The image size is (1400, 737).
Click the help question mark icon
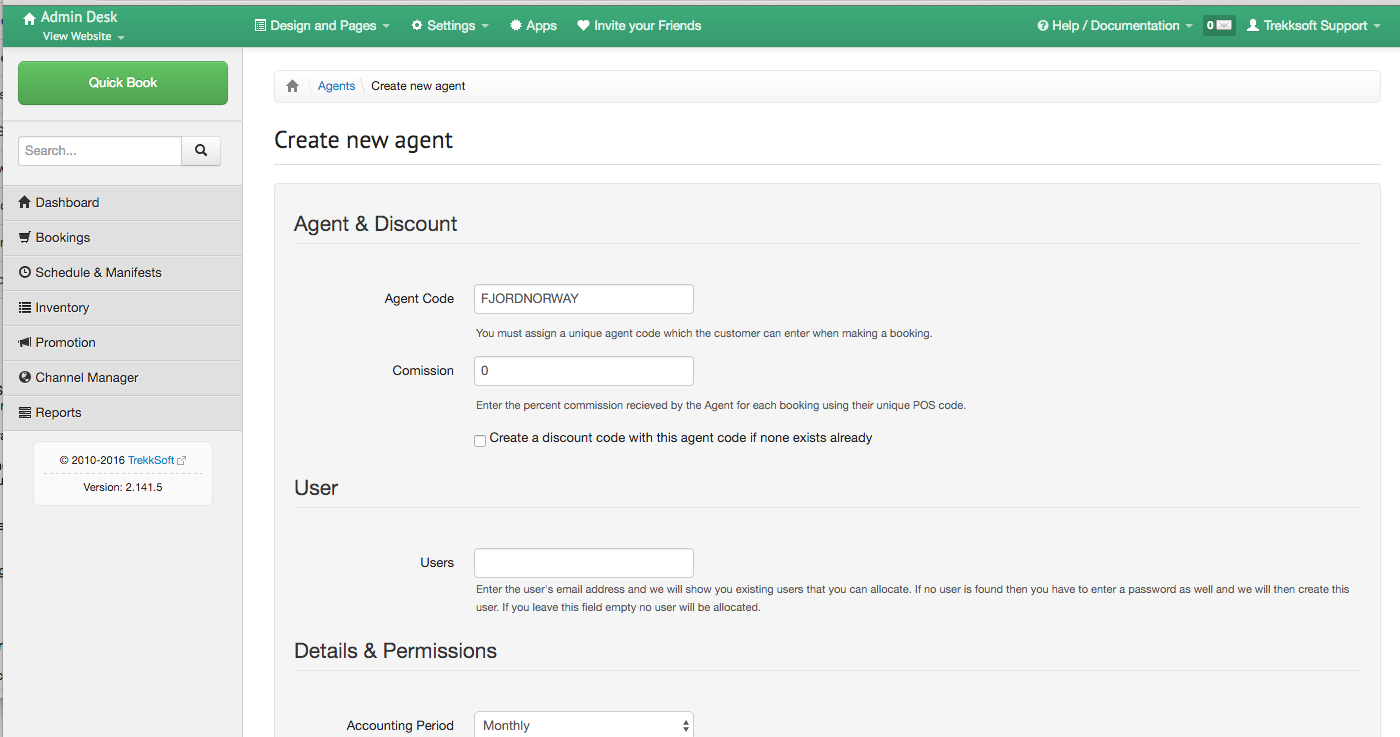(x=1043, y=25)
